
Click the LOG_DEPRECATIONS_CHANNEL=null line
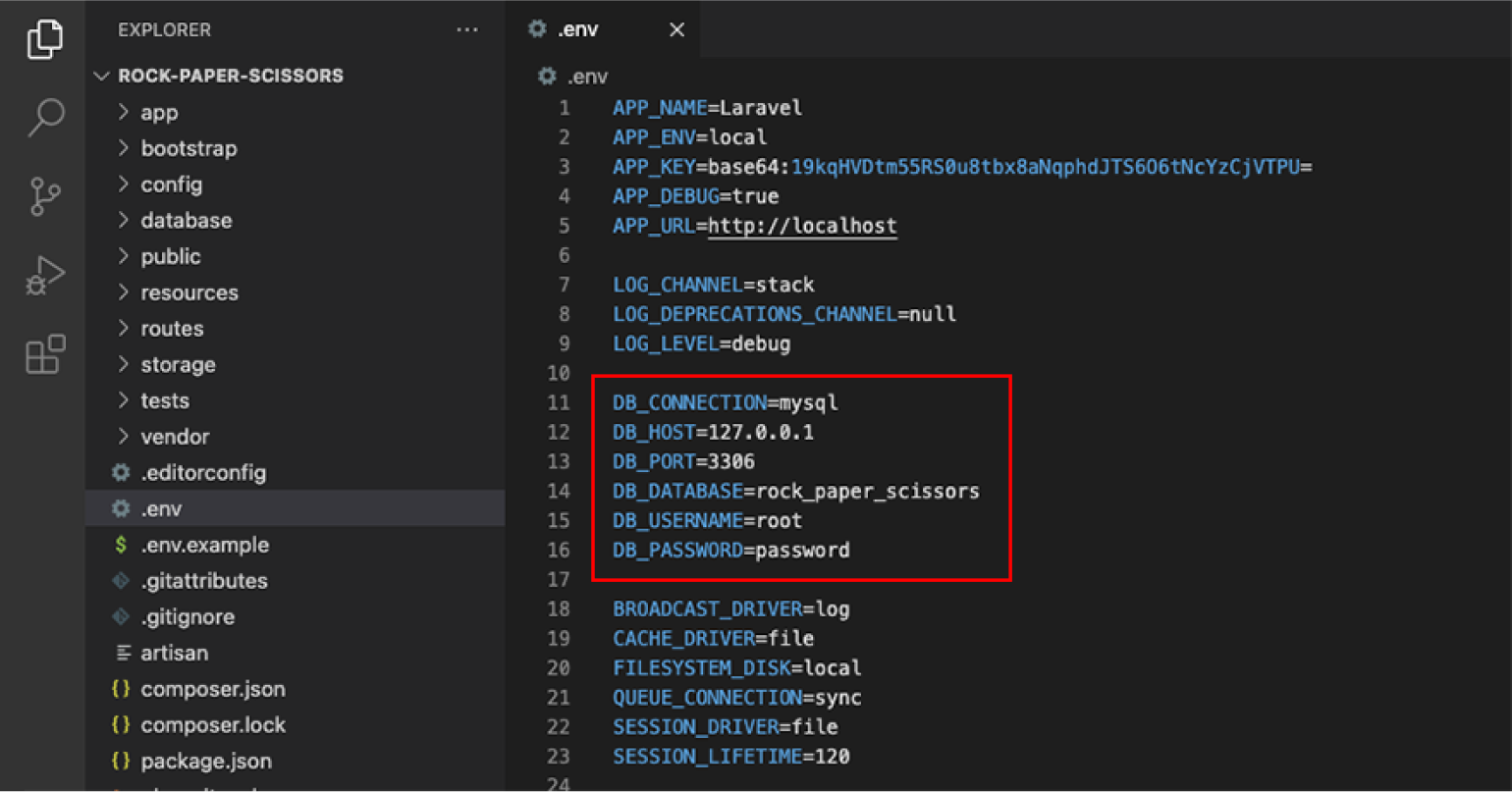point(784,314)
